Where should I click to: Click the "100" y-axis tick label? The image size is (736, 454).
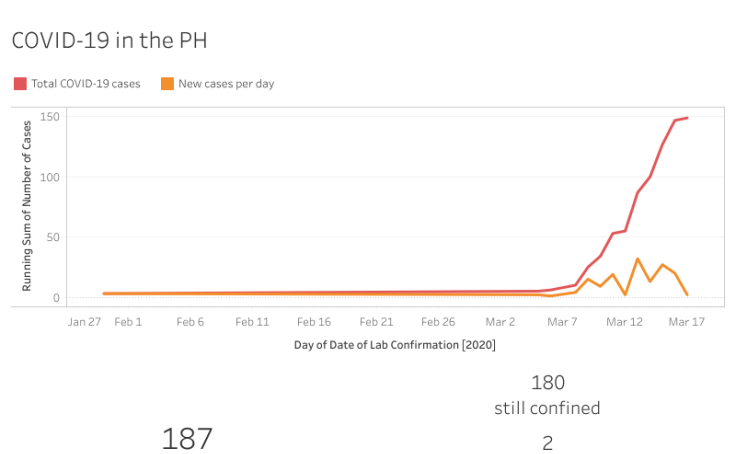click(x=50, y=177)
